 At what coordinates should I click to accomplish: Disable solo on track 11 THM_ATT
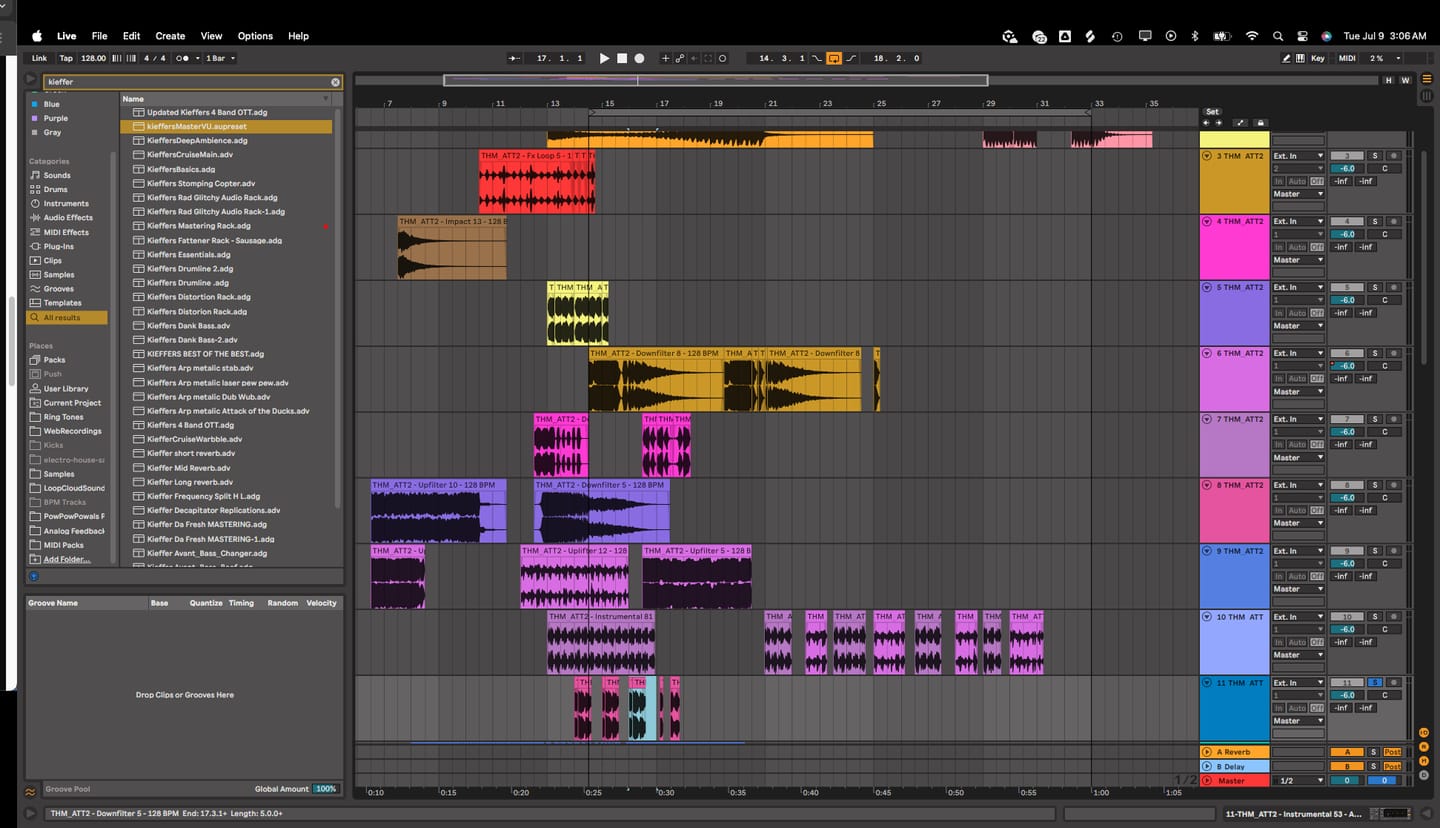pyautogui.click(x=1374, y=683)
